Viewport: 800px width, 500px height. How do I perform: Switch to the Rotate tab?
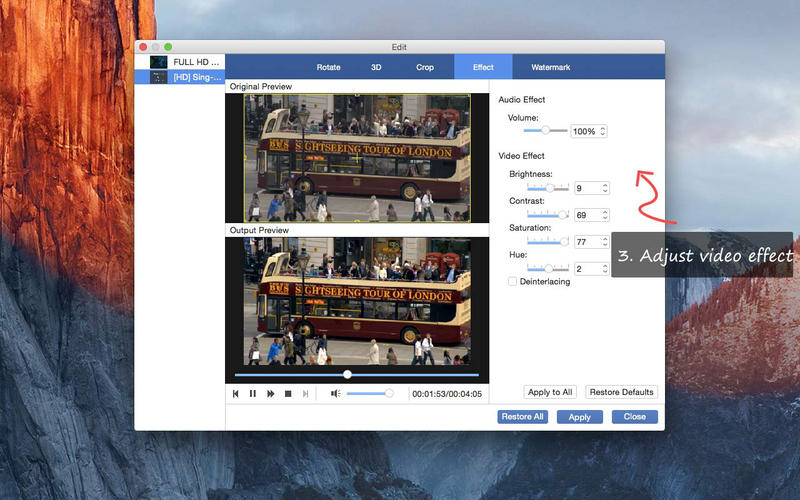(x=328, y=67)
